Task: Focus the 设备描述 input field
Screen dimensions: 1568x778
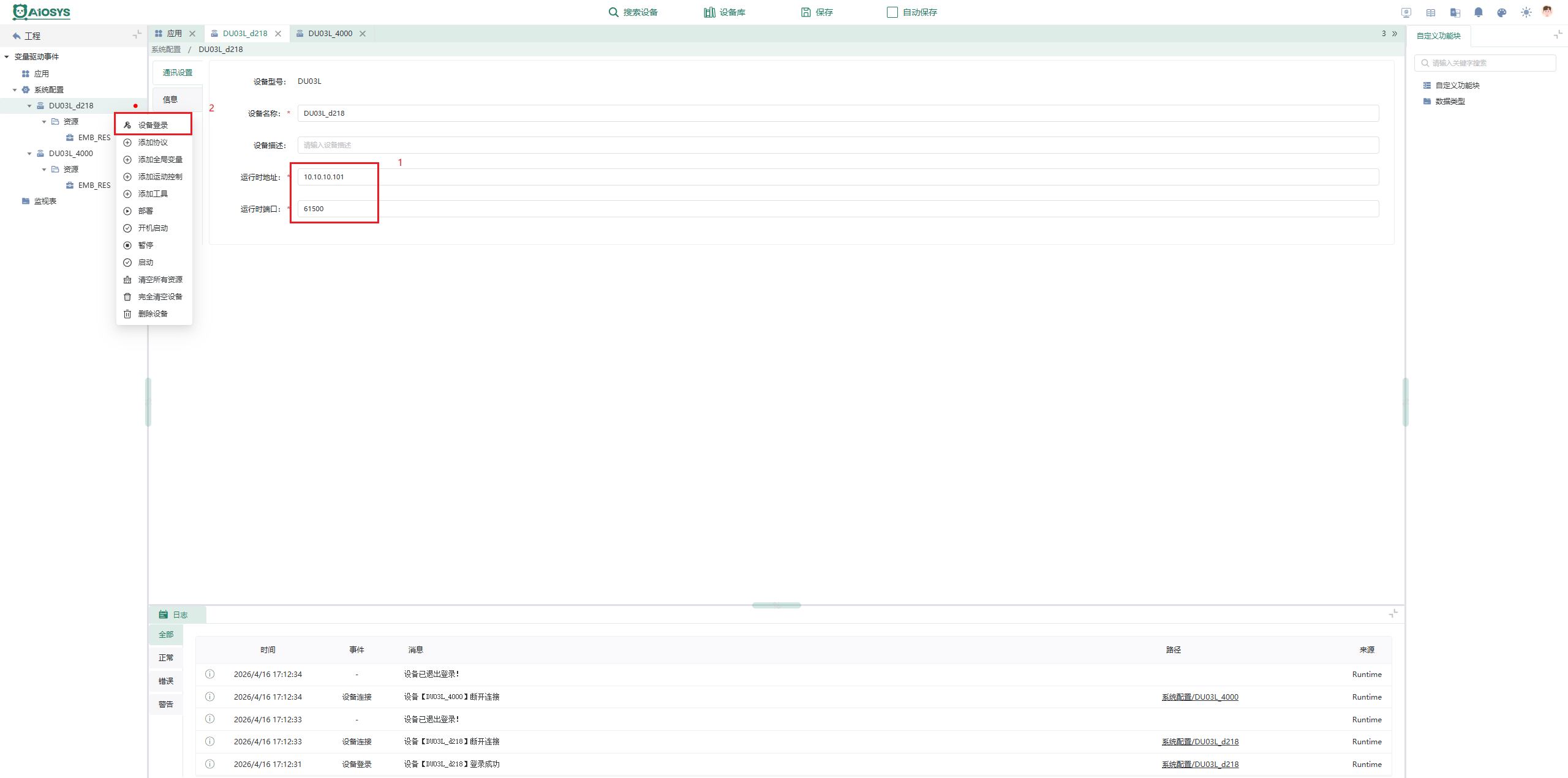Action: point(838,145)
